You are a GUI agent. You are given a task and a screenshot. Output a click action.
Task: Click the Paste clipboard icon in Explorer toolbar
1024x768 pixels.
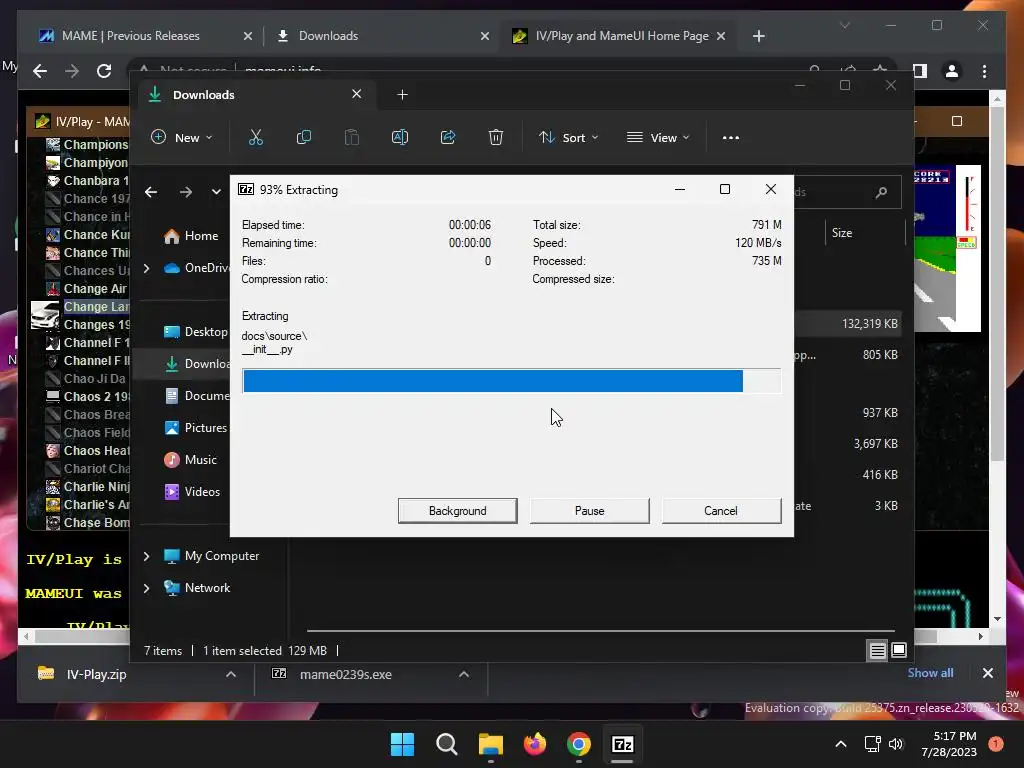click(351, 137)
